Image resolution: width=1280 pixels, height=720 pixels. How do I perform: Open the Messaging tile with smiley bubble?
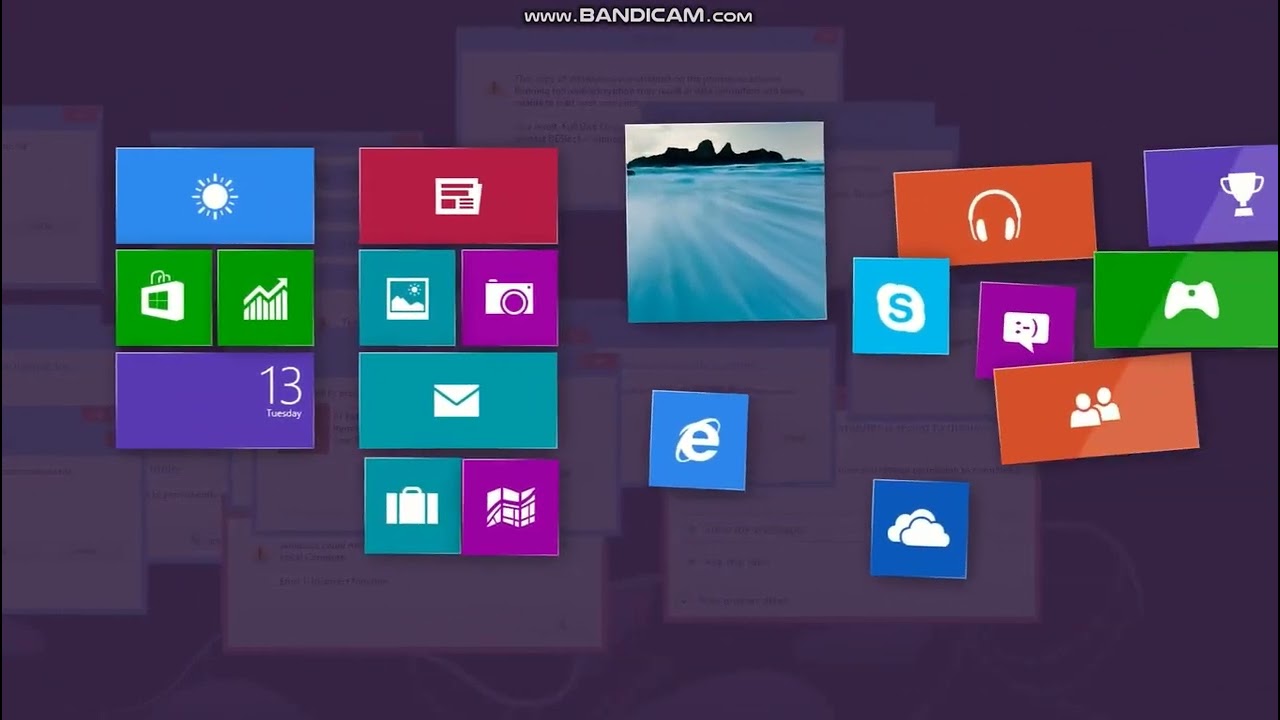pyautogui.click(x=1026, y=330)
